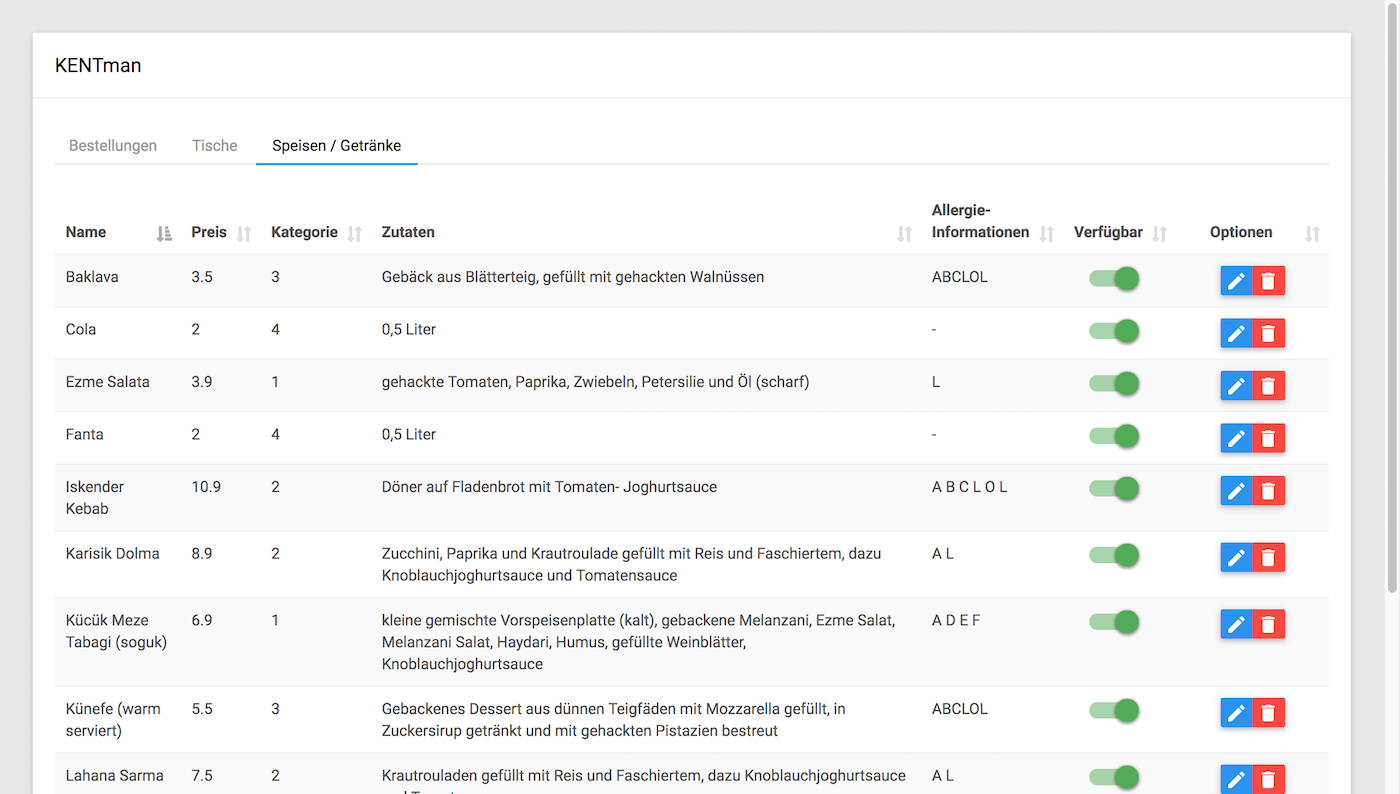Image resolution: width=1400 pixels, height=794 pixels.
Task: Click the Kücük Meze Tabagi price 6.9
Action: 202,620
